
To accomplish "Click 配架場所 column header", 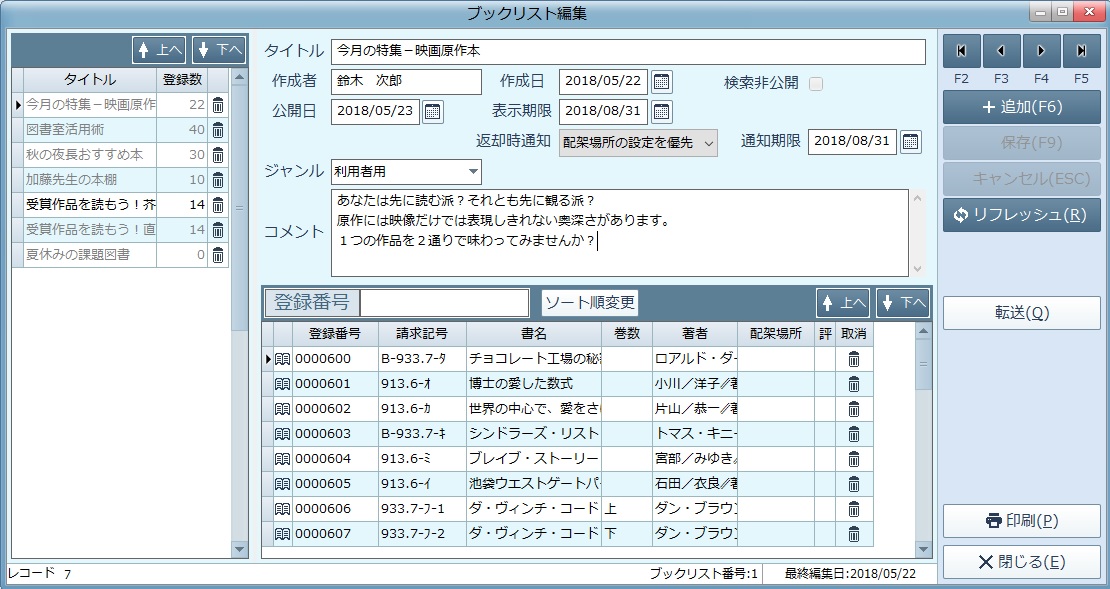I will click(x=776, y=333).
